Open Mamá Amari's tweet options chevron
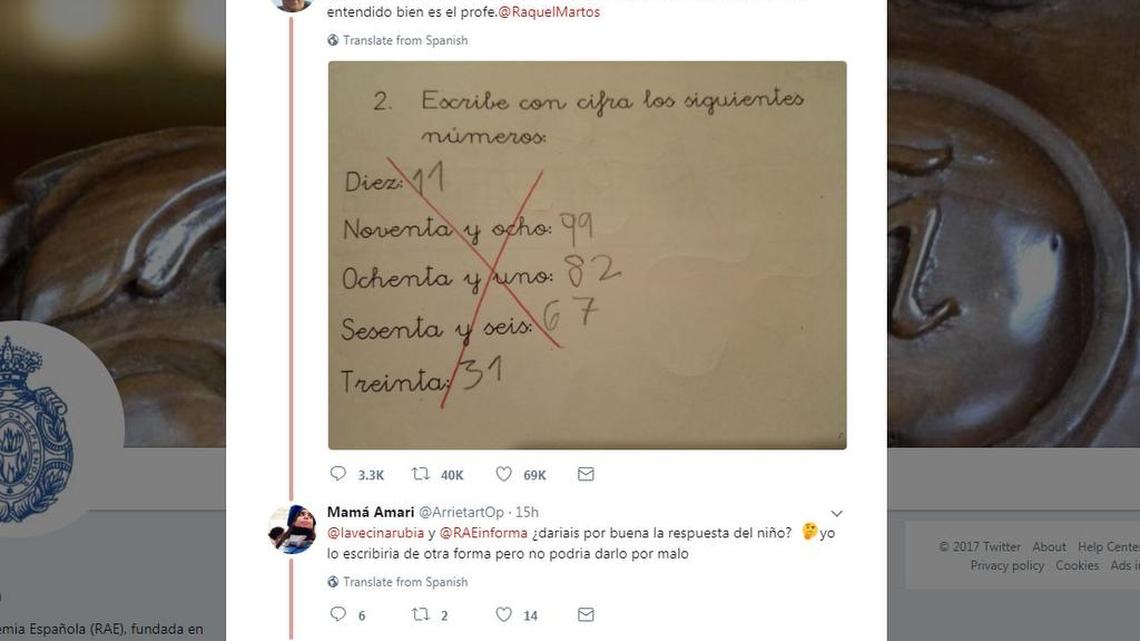 coord(837,514)
